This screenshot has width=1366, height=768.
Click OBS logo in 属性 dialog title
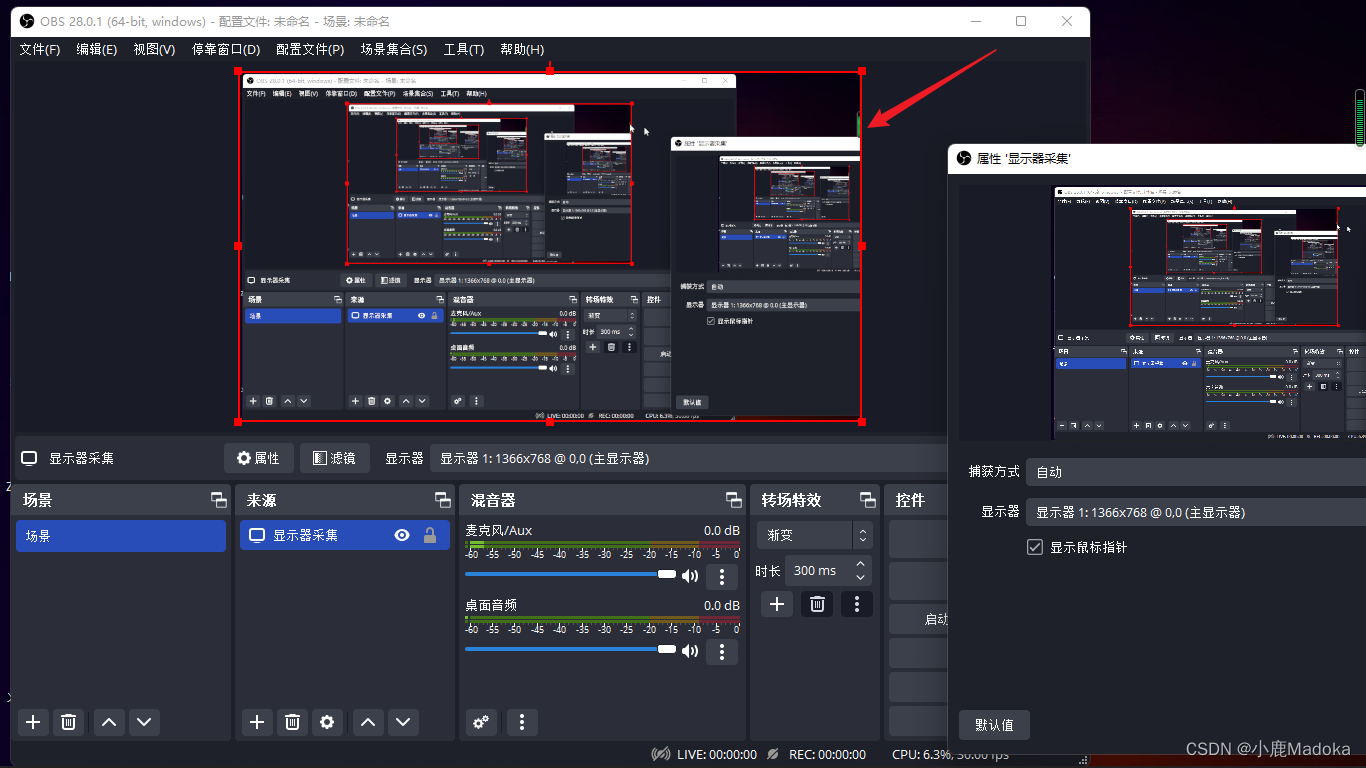tap(964, 158)
